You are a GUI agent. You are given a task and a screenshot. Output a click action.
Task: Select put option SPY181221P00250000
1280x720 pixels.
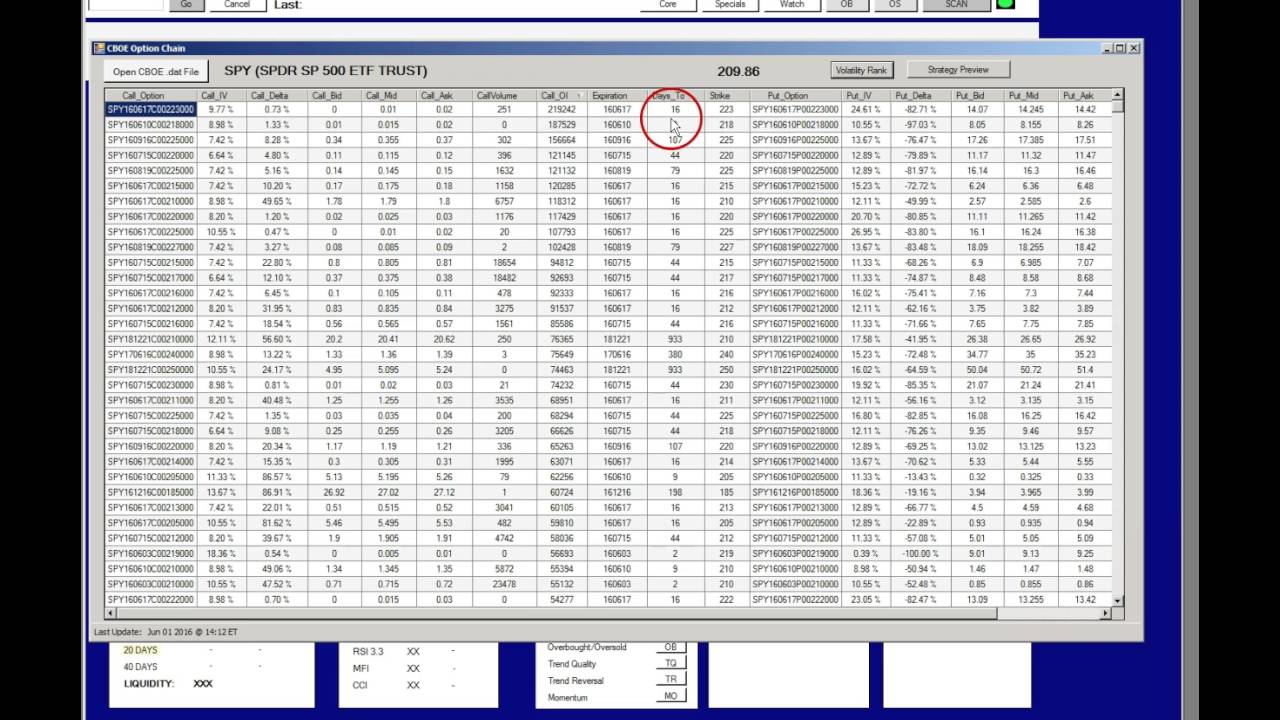pos(795,370)
